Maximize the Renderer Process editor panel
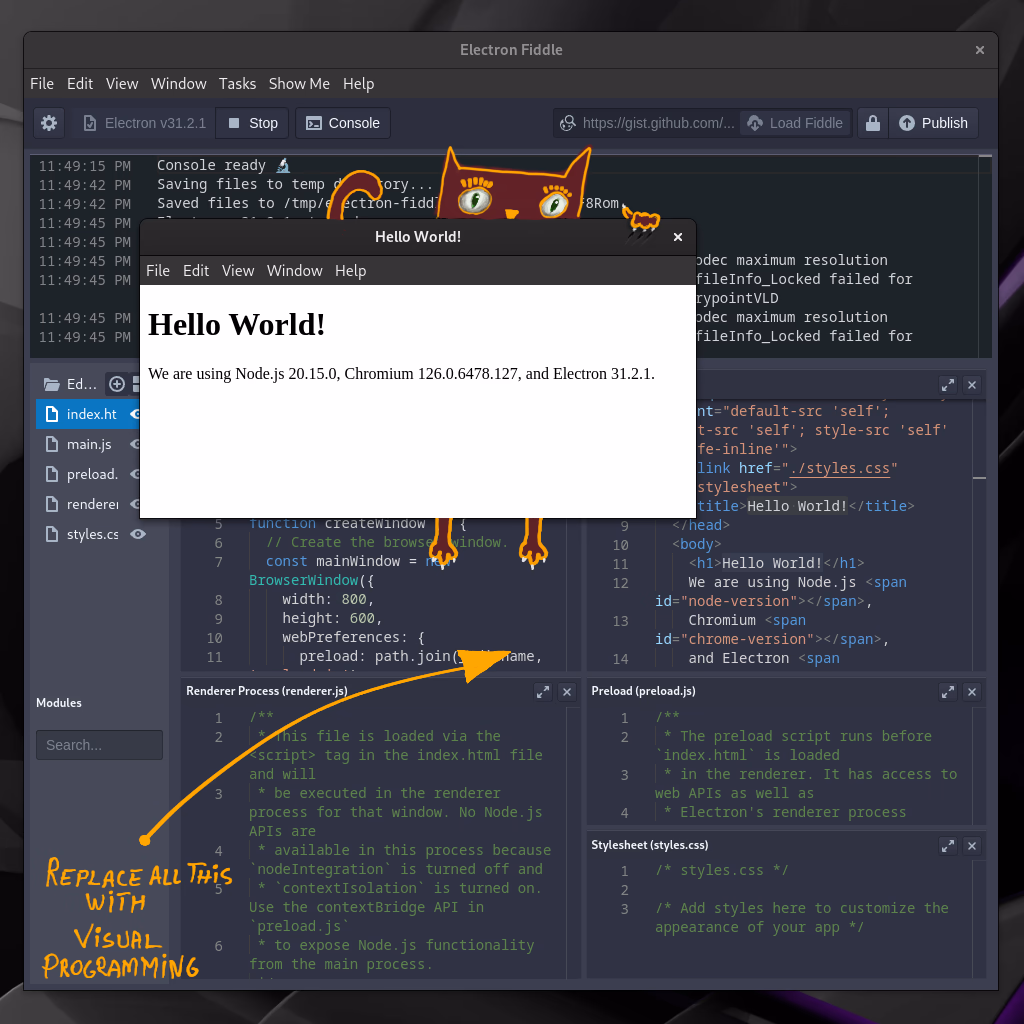Screen dimensions: 1024x1024 point(543,691)
